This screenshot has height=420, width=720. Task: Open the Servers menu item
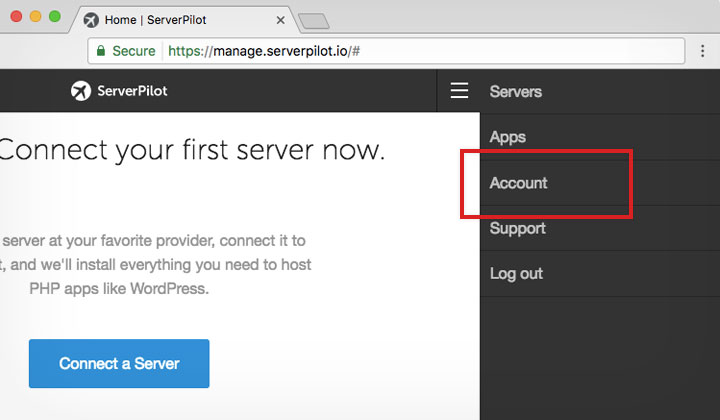600,91
